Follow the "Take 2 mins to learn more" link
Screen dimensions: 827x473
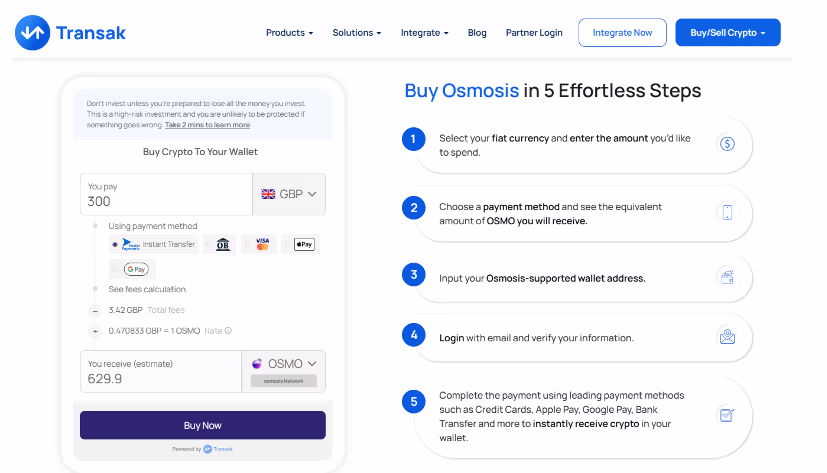click(x=207, y=125)
